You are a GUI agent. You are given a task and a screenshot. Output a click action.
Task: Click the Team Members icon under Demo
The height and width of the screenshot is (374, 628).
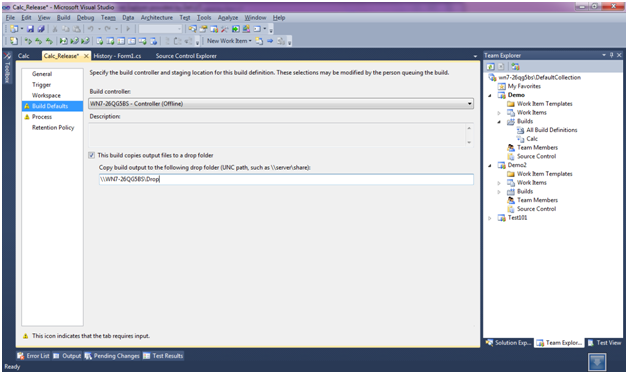(x=511, y=147)
